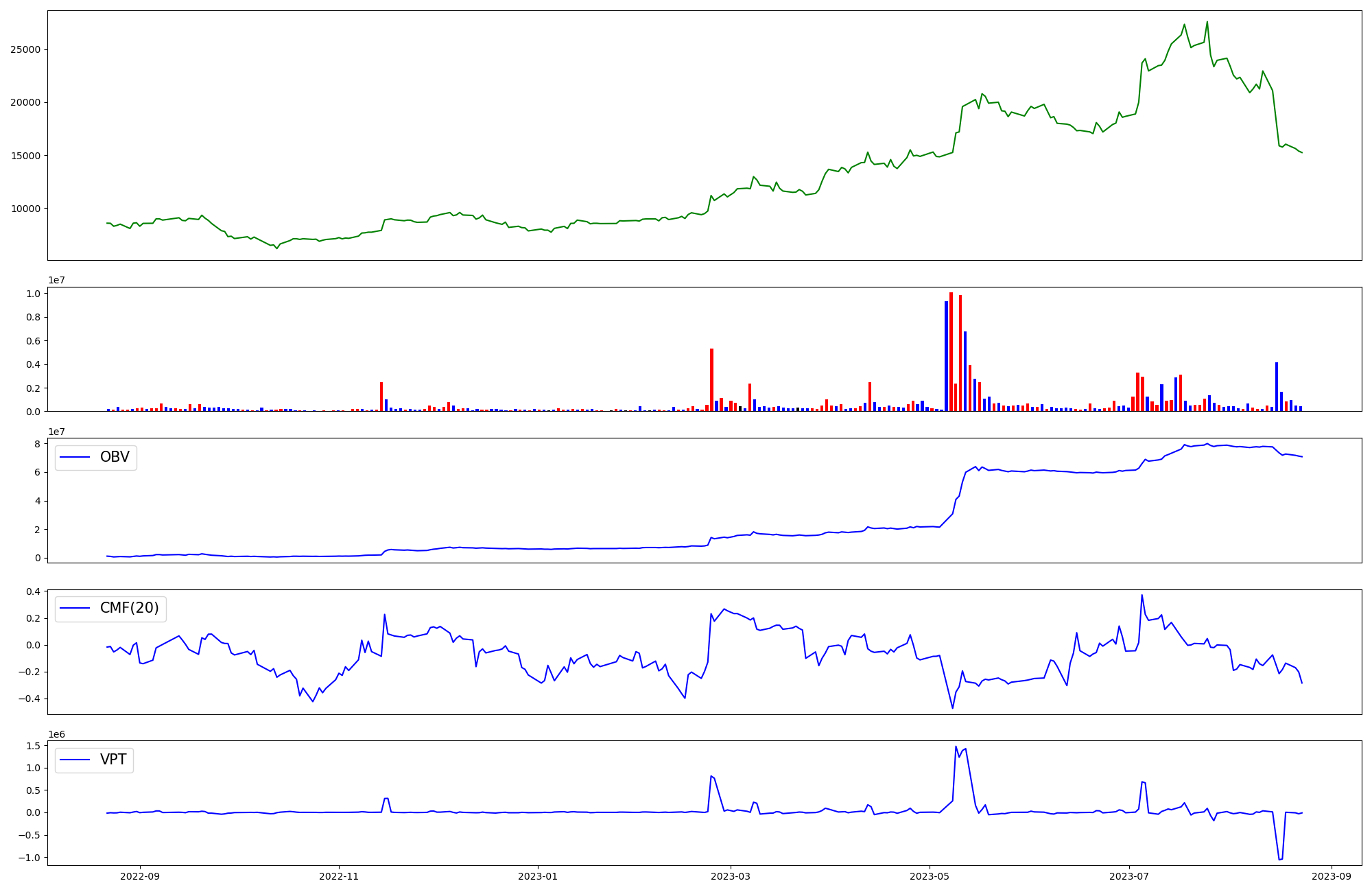Click the 2023-05 x-axis date label

[x=930, y=876]
